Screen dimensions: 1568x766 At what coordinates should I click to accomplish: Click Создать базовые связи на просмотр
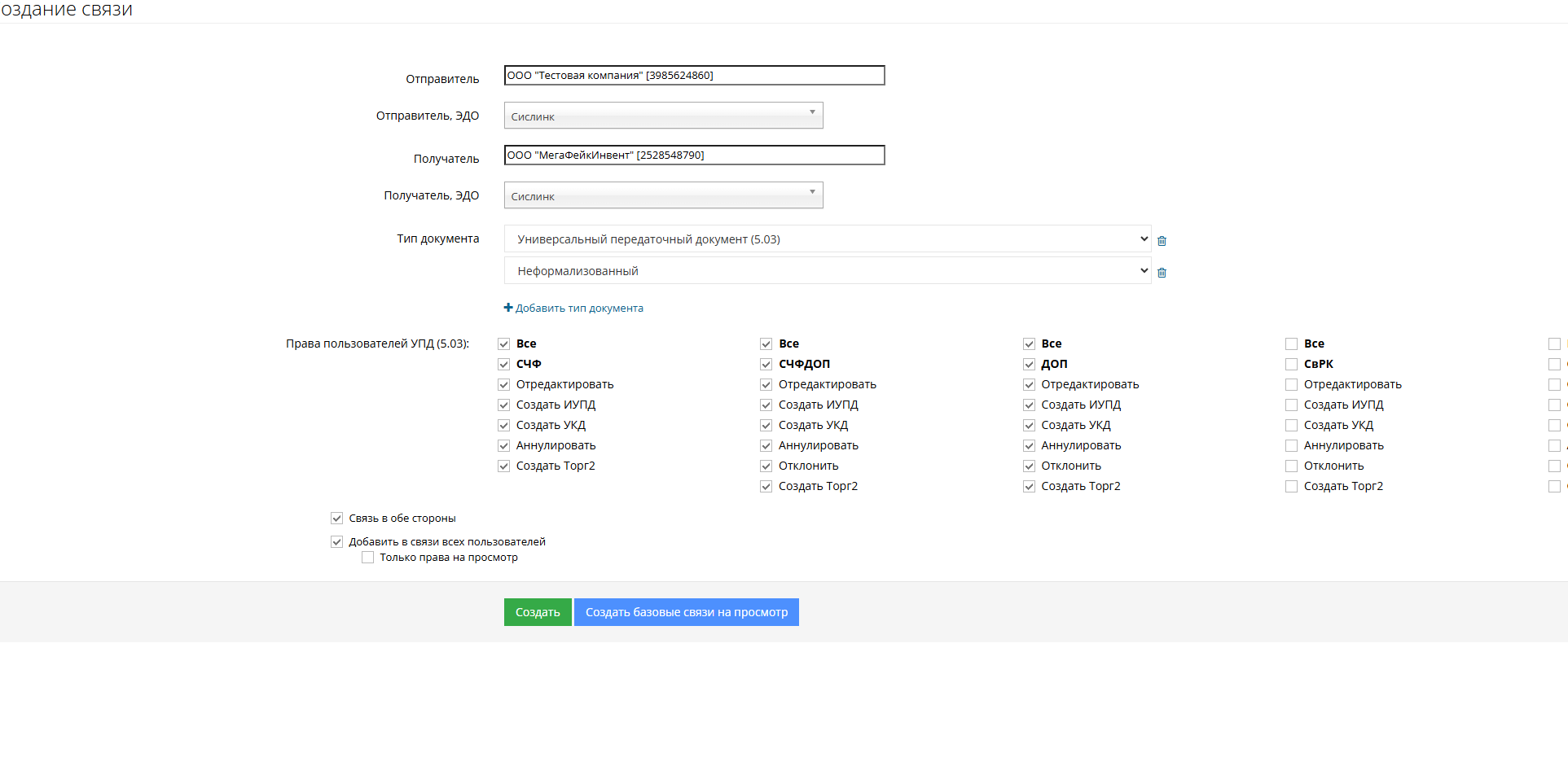(686, 612)
